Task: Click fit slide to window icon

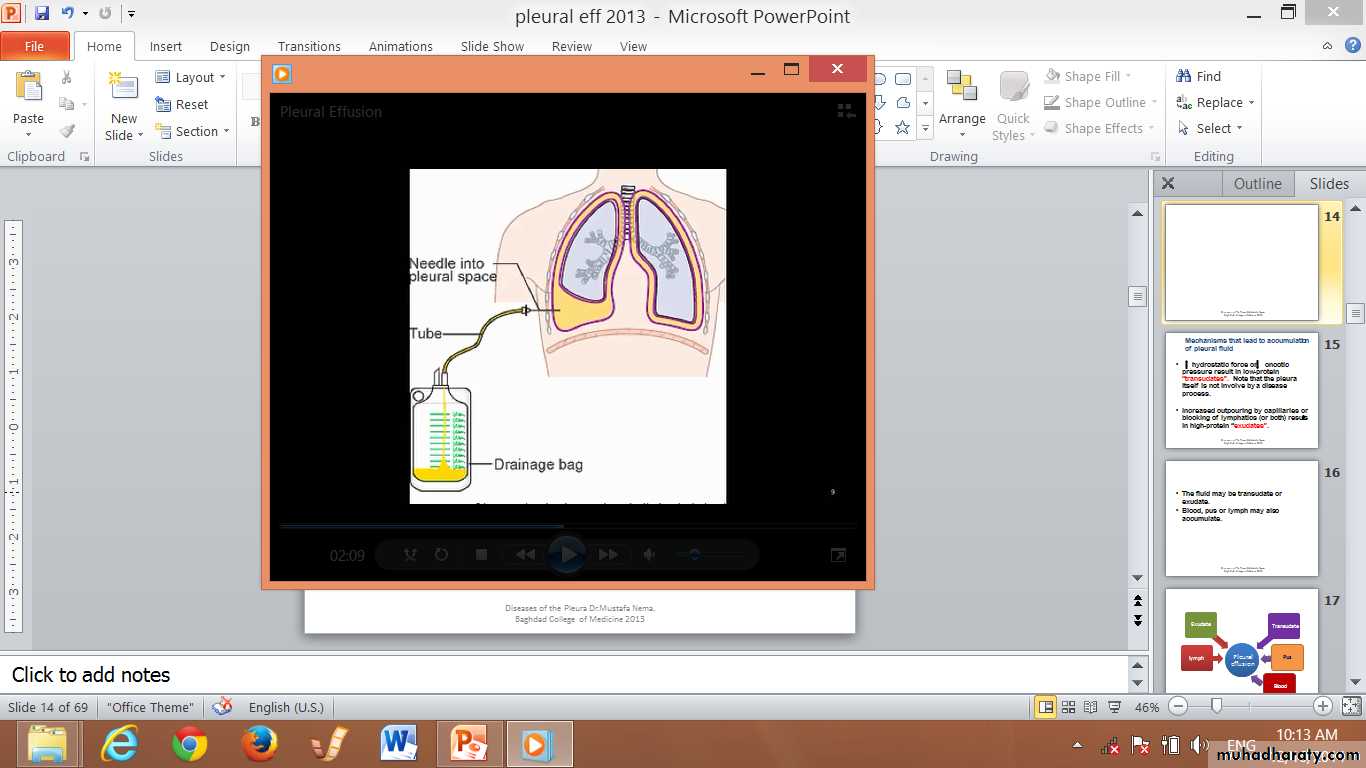Action: pos(1350,706)
